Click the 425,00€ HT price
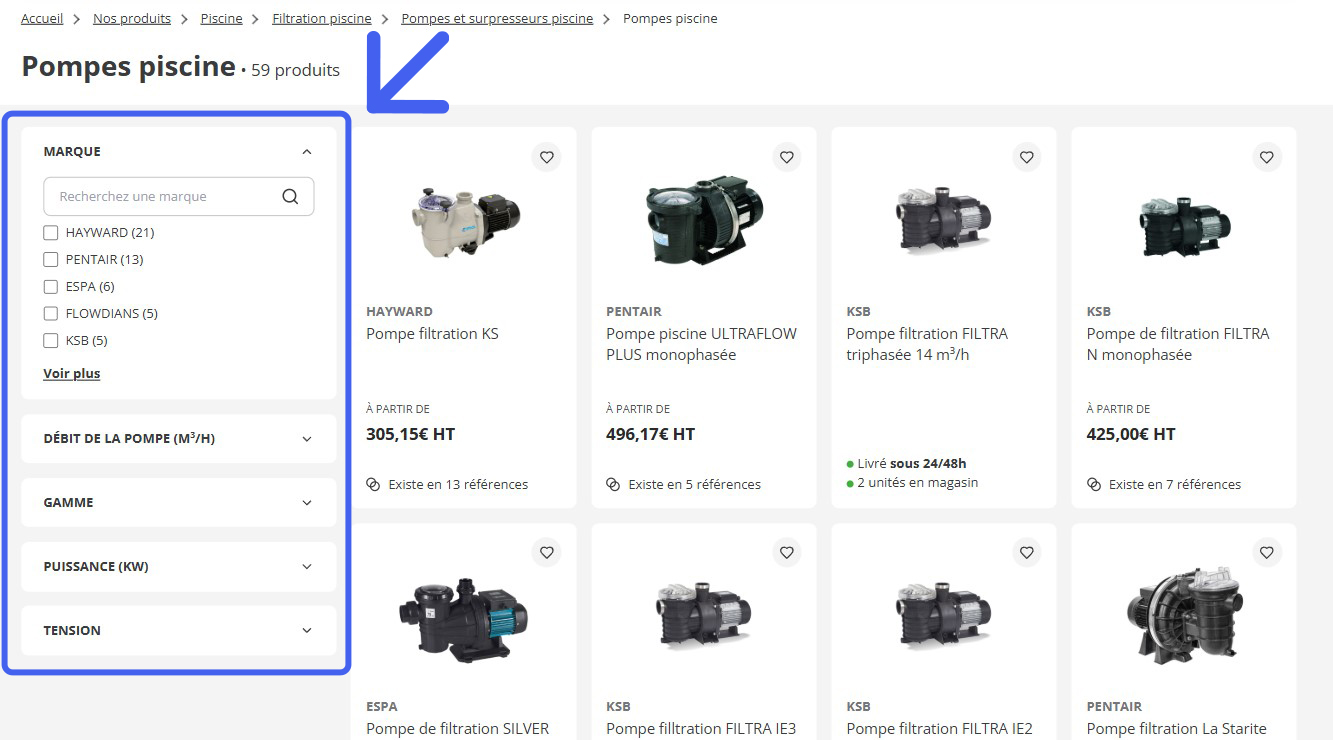 (1131, 434)
